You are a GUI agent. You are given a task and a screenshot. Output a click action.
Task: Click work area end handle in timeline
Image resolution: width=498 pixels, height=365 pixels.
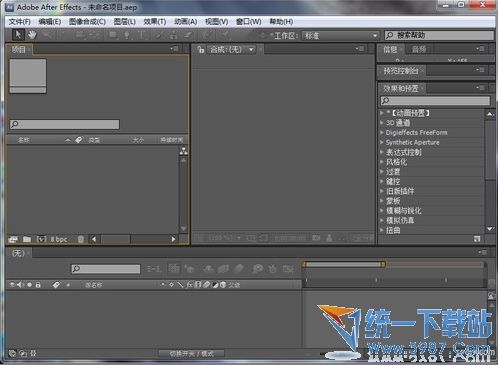(383, 264)
